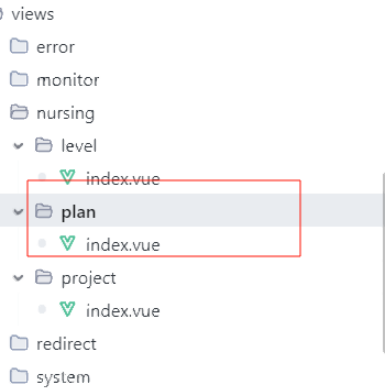
Task: Click the system folder icon
Action: point(19,376)
